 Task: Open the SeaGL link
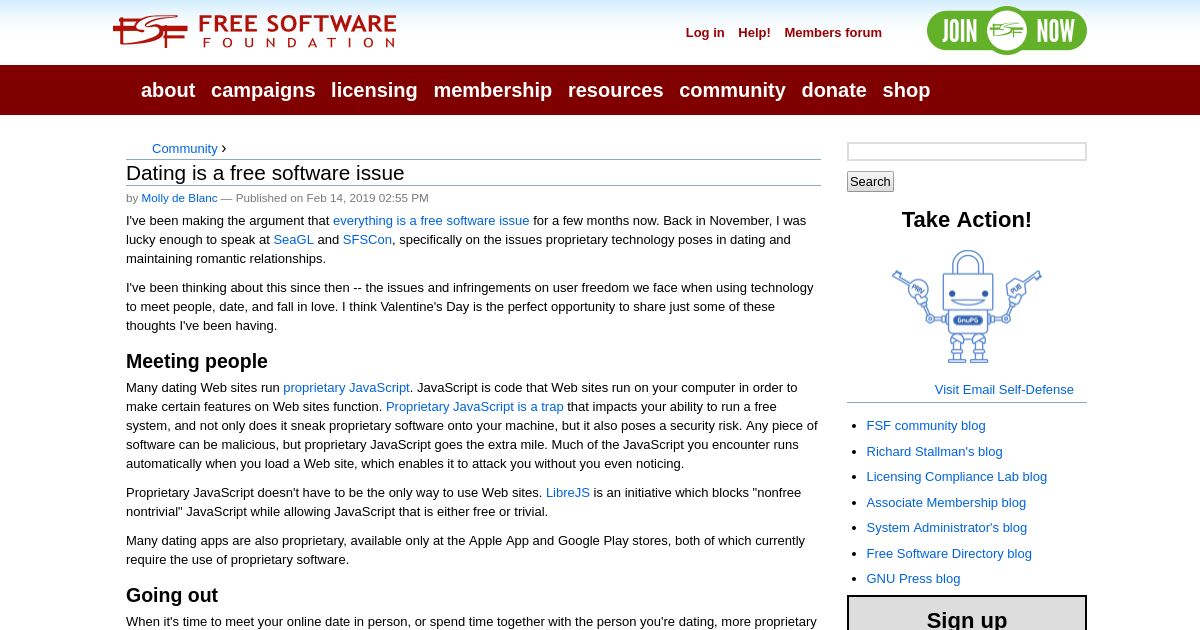[294, 240]
